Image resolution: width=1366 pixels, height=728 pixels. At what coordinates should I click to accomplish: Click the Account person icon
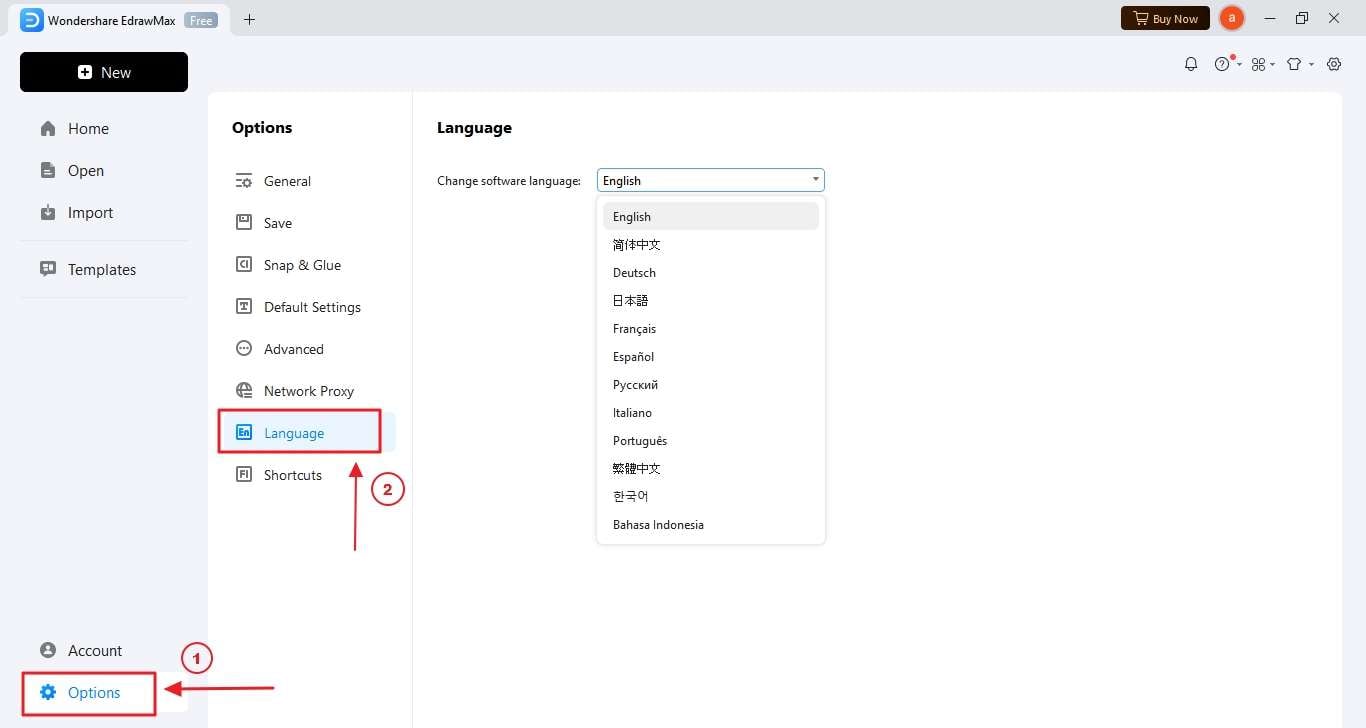pyautogui.click(x=48, y=651)
